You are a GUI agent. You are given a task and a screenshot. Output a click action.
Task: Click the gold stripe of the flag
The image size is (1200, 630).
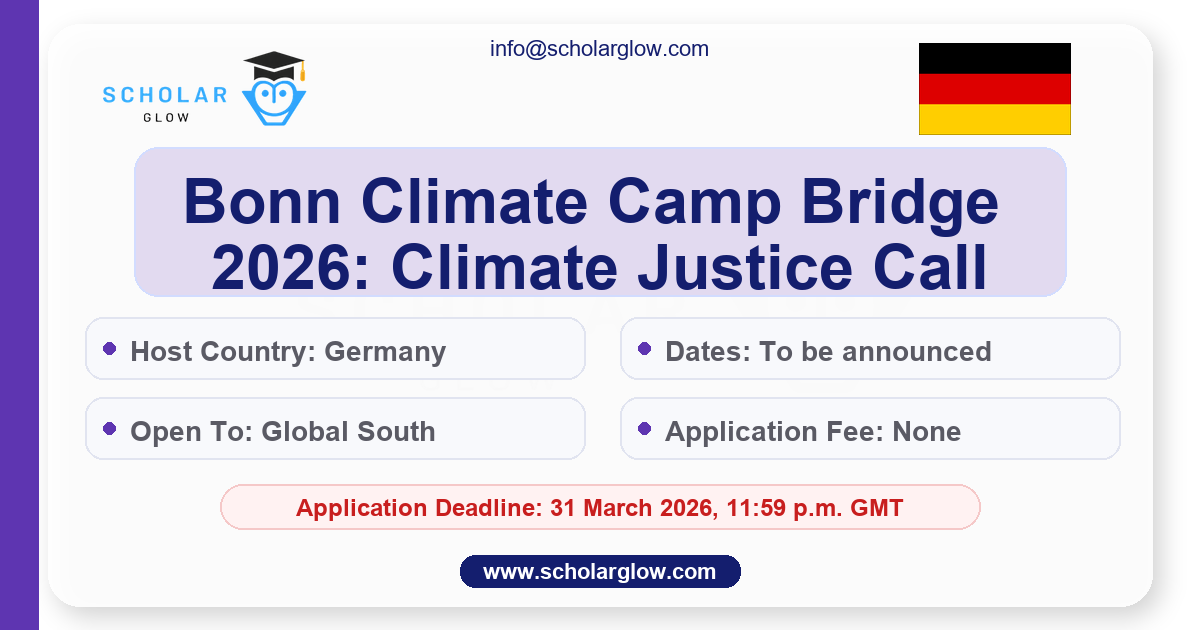point(994,119)
